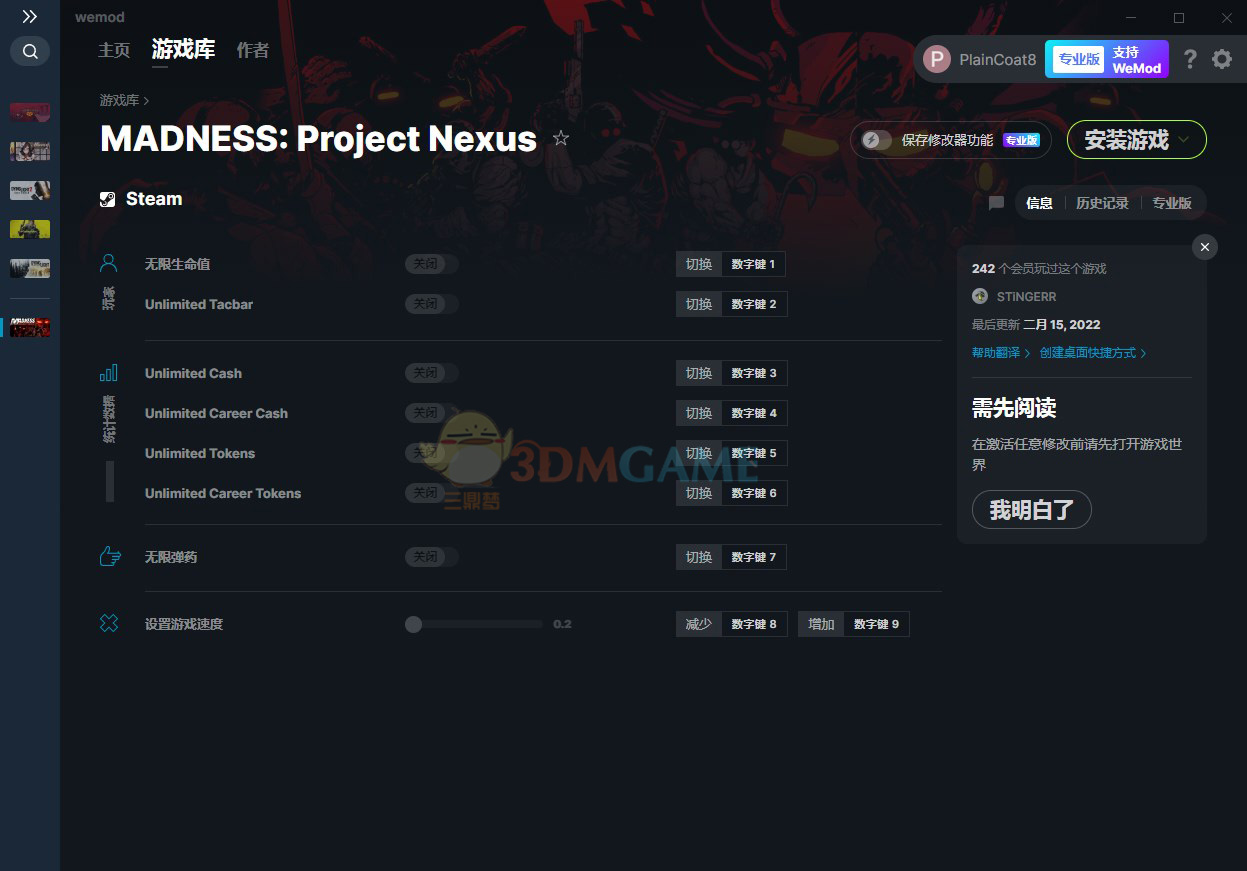Adjust the 设置游戏速度 slider handle
The height and width of the screenshot is (871, 1247).
coord(413,624)
